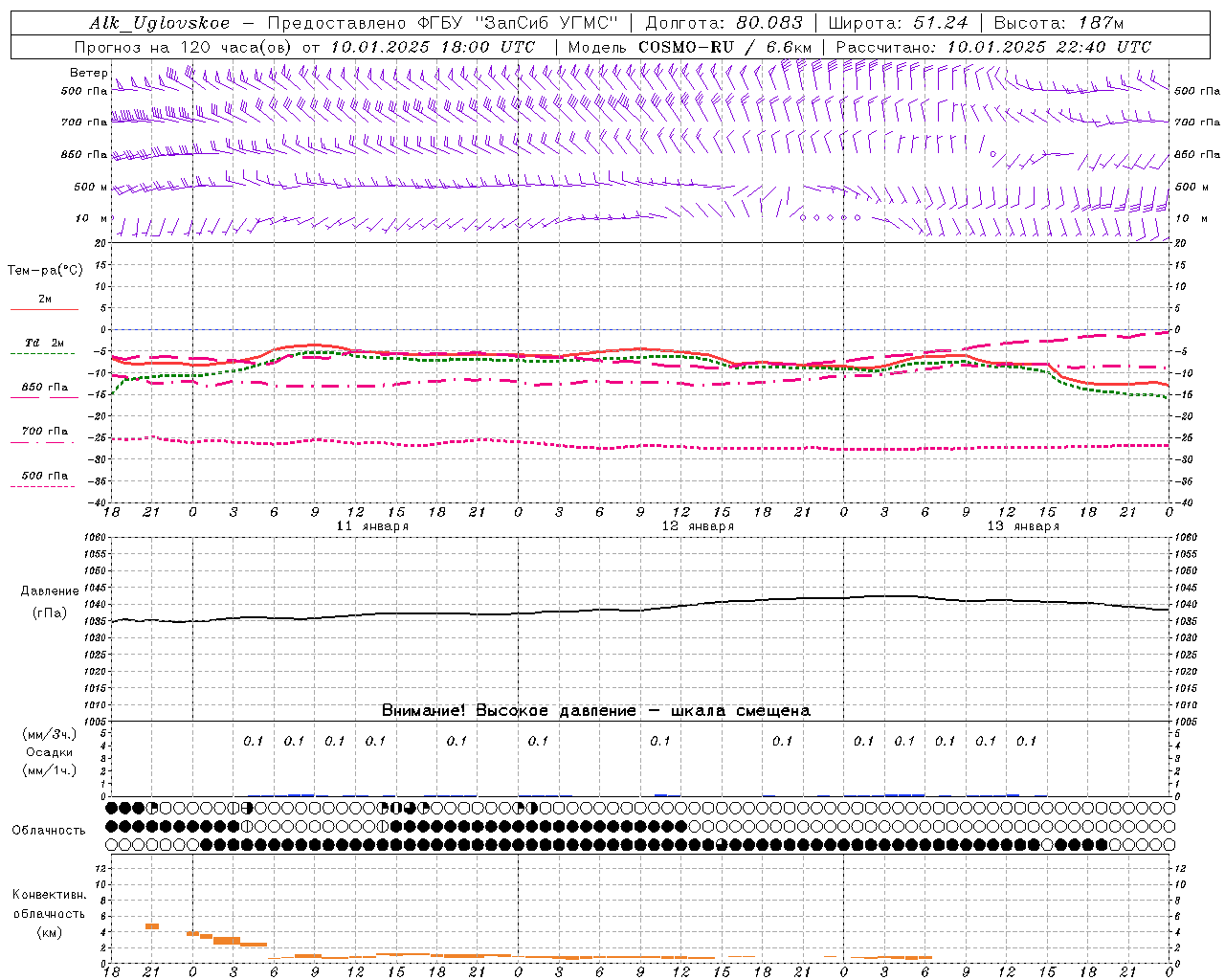Image resolution: width=1225 pixels, height=980 pixels.
Task: Click the Высота: 187м value
Action: click(x=1058, y=23)
